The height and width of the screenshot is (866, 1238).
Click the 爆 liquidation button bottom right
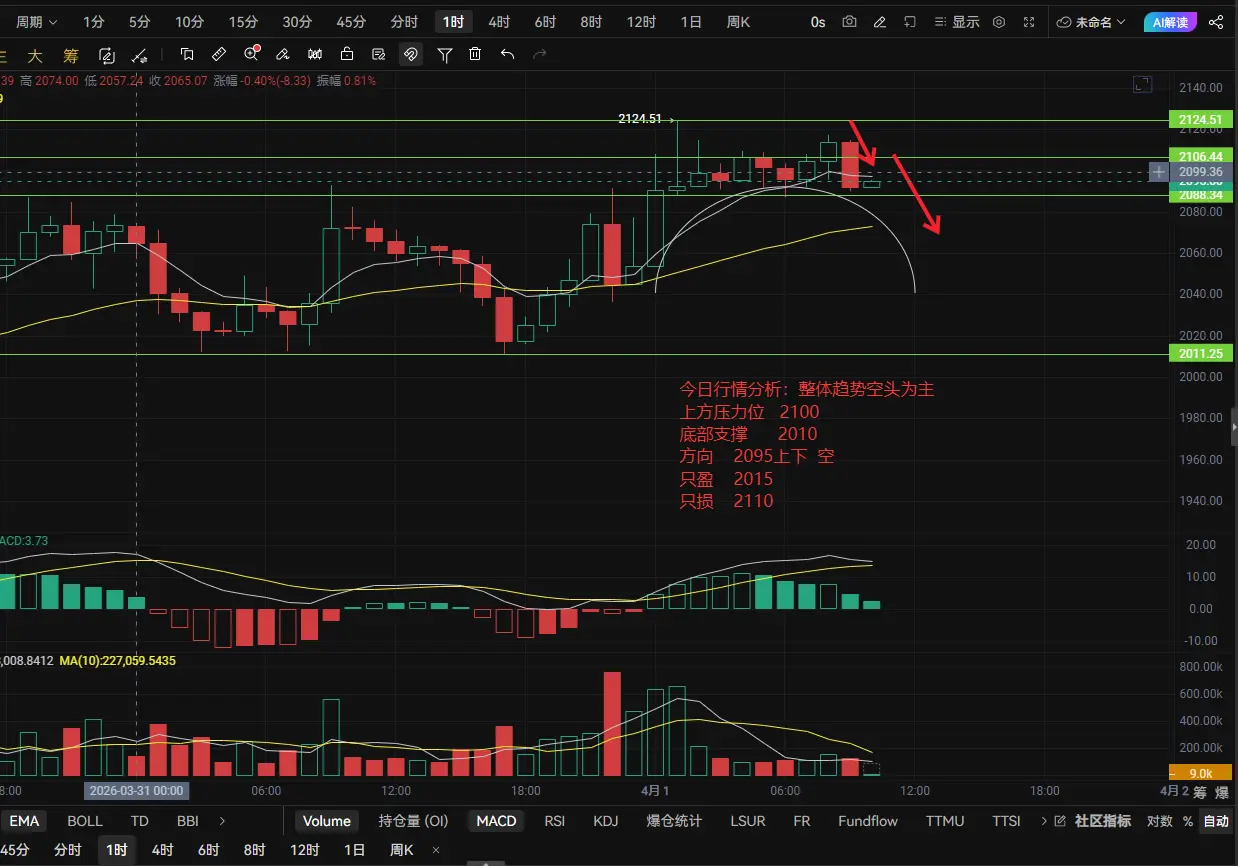[x=1222, y=792]
